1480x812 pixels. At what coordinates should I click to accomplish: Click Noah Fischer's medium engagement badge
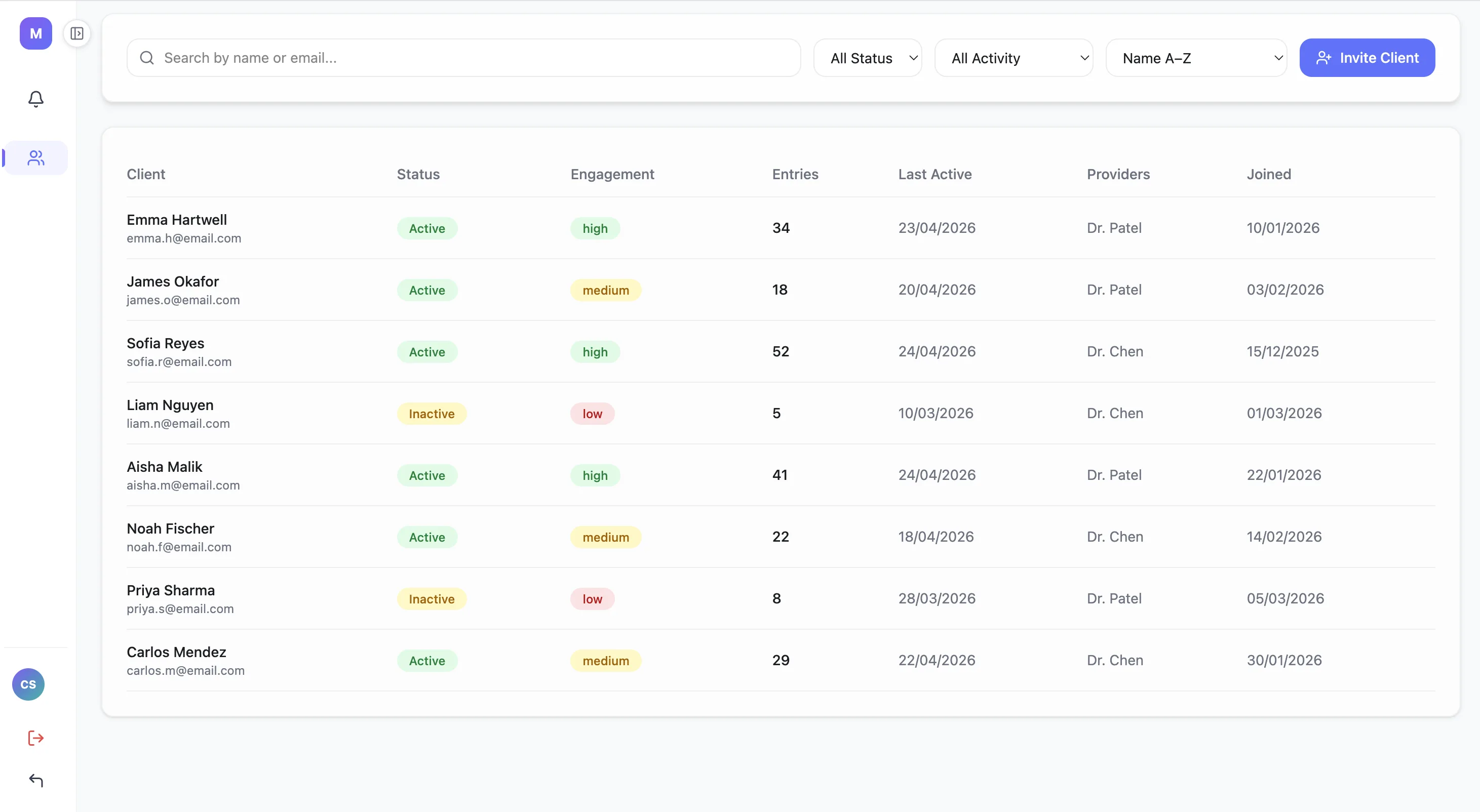[x=606, y=537]
